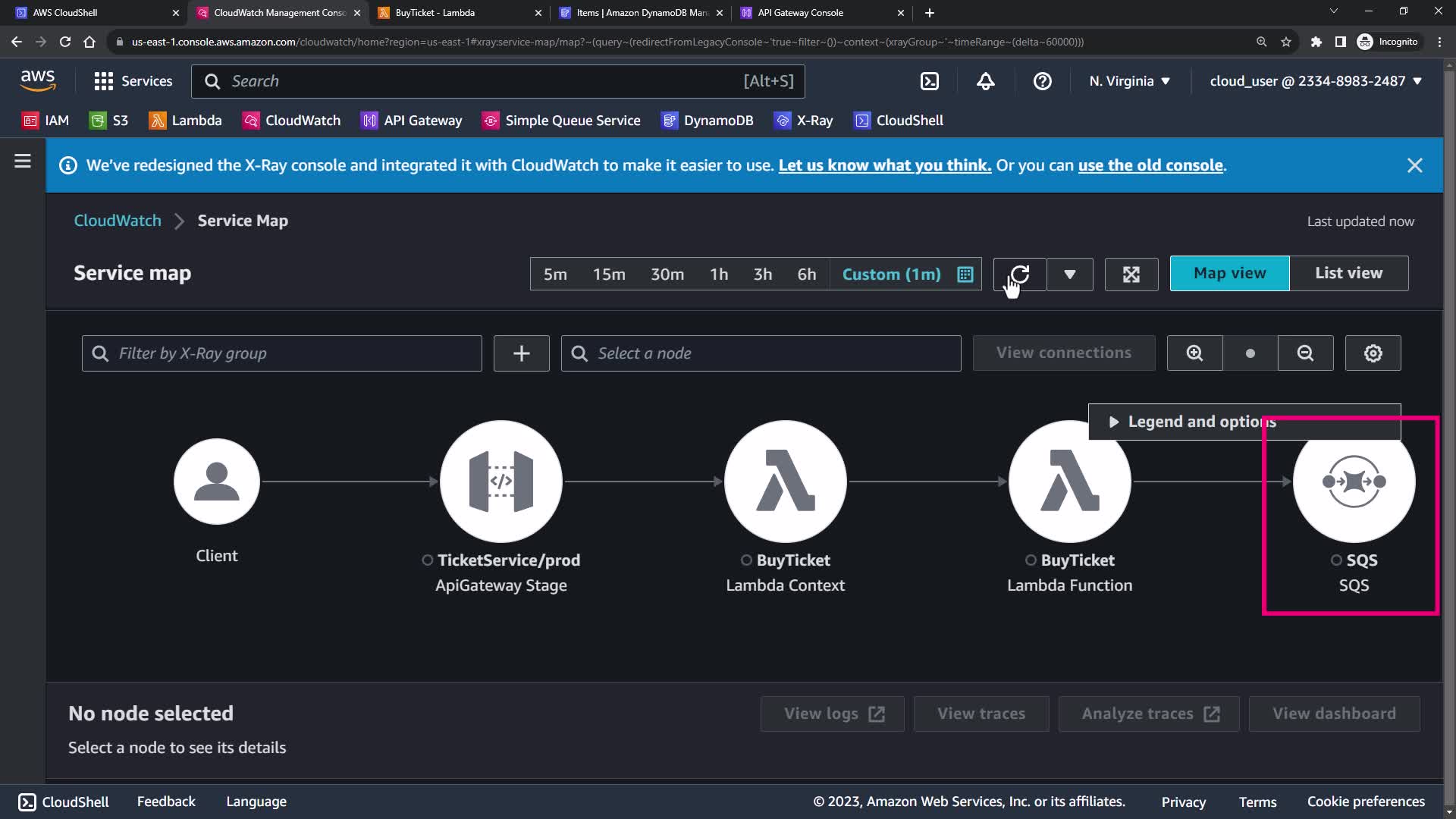Zoom in on the service map

[x=1194, y=353]
